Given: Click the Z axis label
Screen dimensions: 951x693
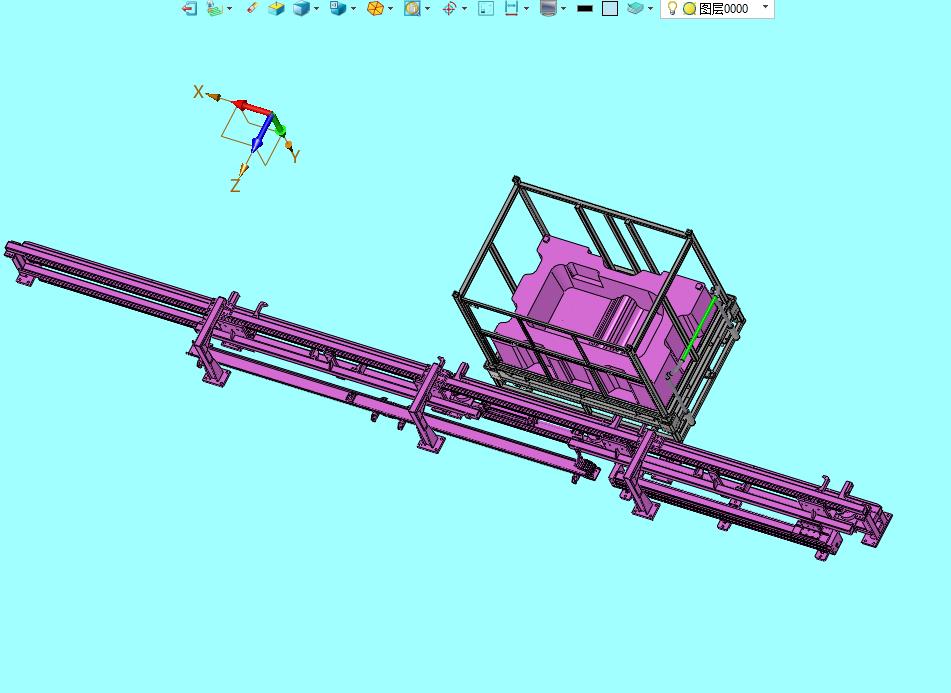Looking at the screenshot, I should click(235, 185).
